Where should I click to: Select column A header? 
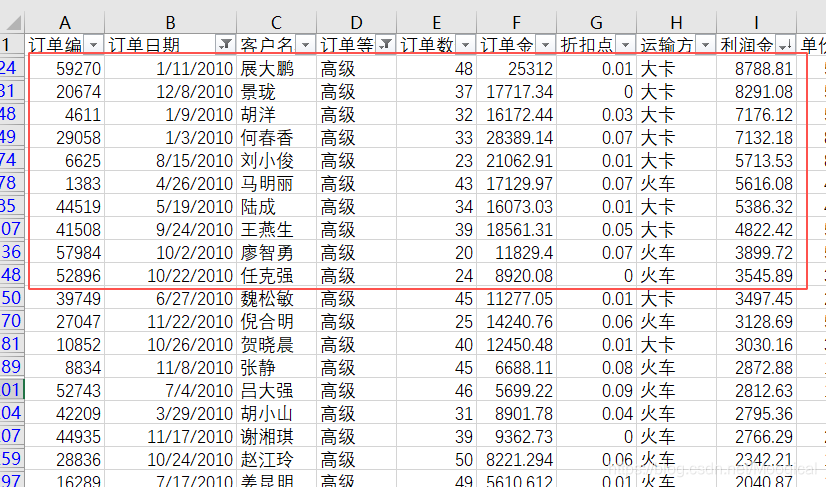tap(64, 23)
